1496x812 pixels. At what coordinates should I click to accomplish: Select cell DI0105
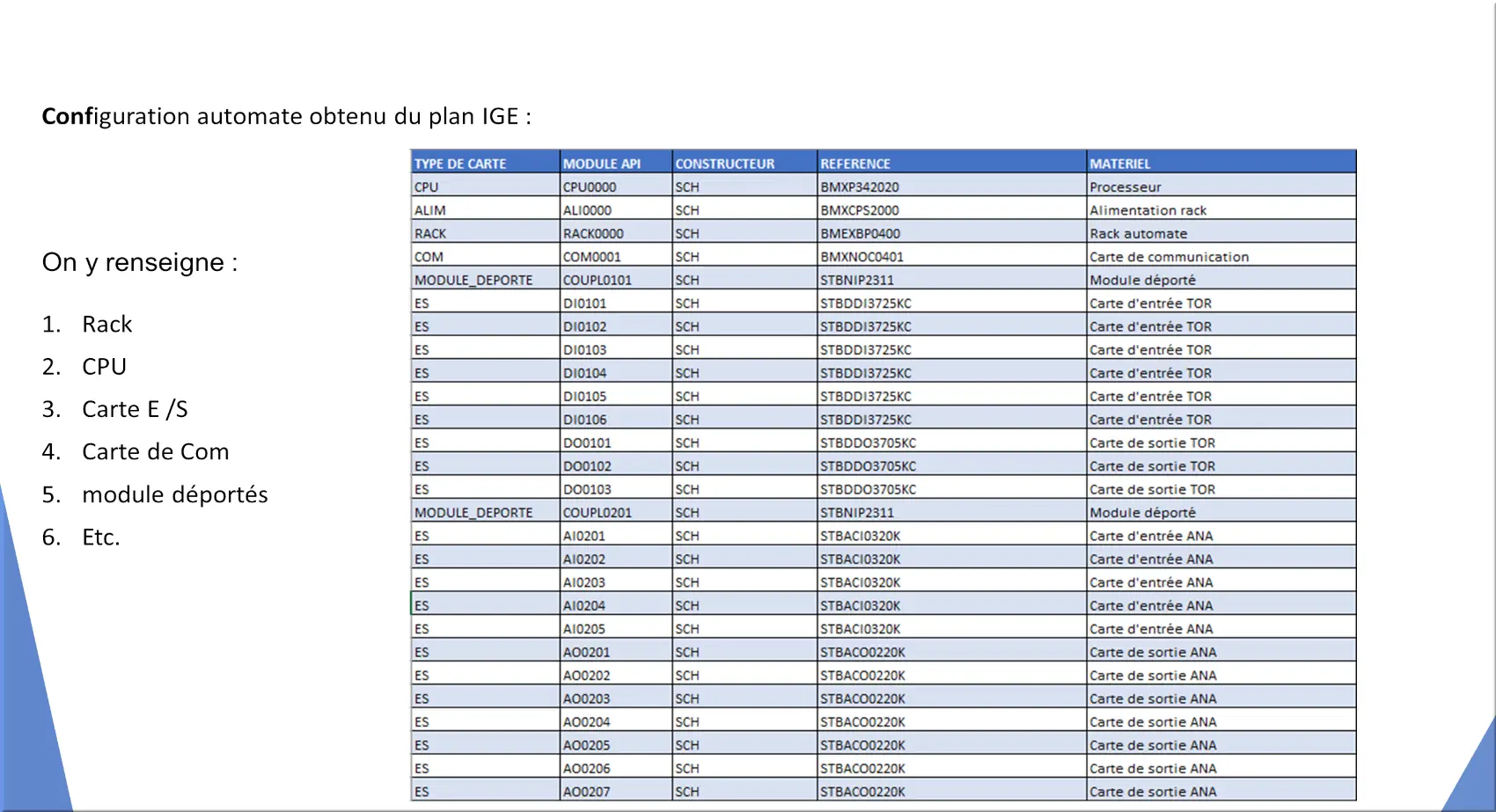616,396
